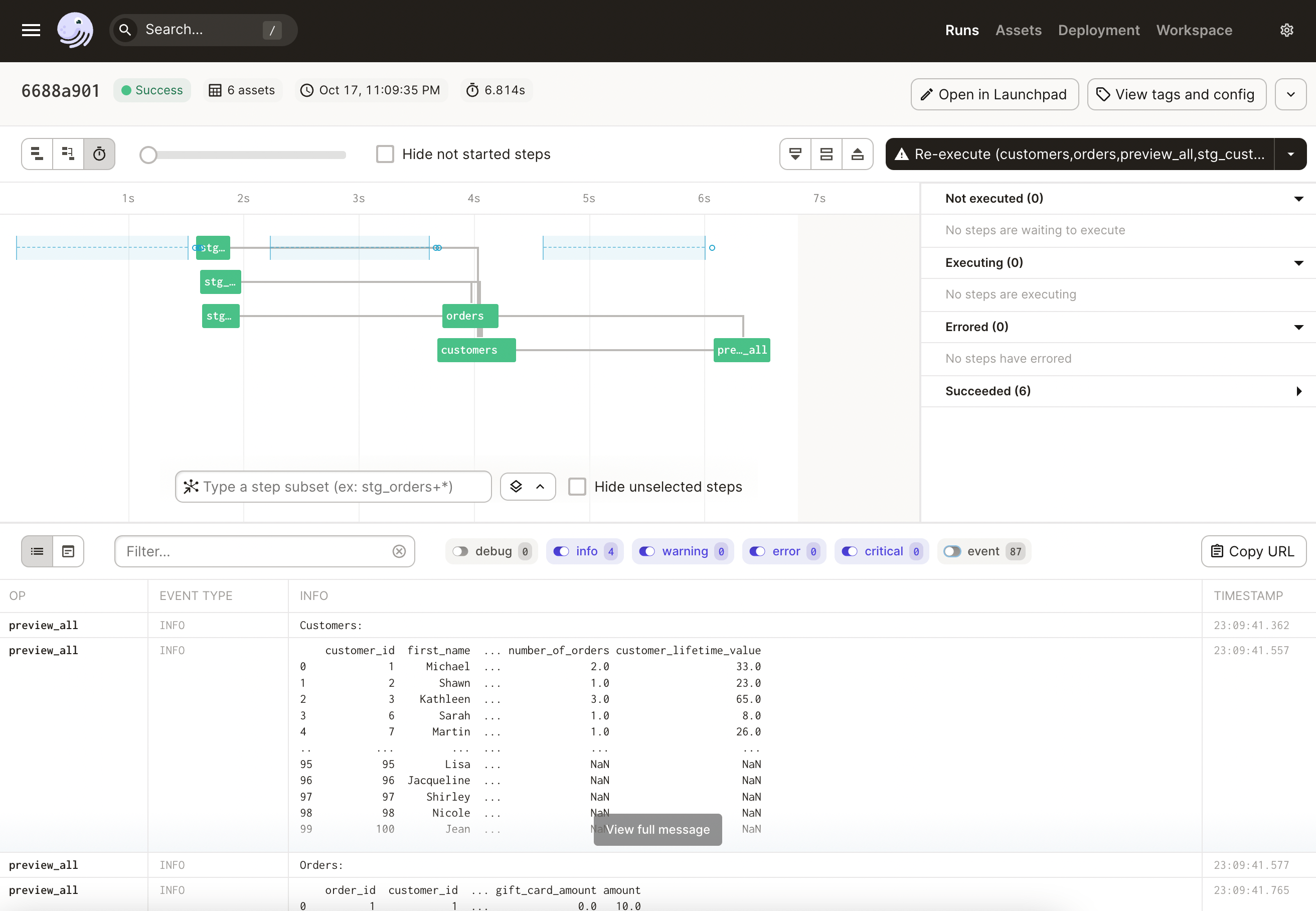Click the Re-execute button

tap(1080, 154)
